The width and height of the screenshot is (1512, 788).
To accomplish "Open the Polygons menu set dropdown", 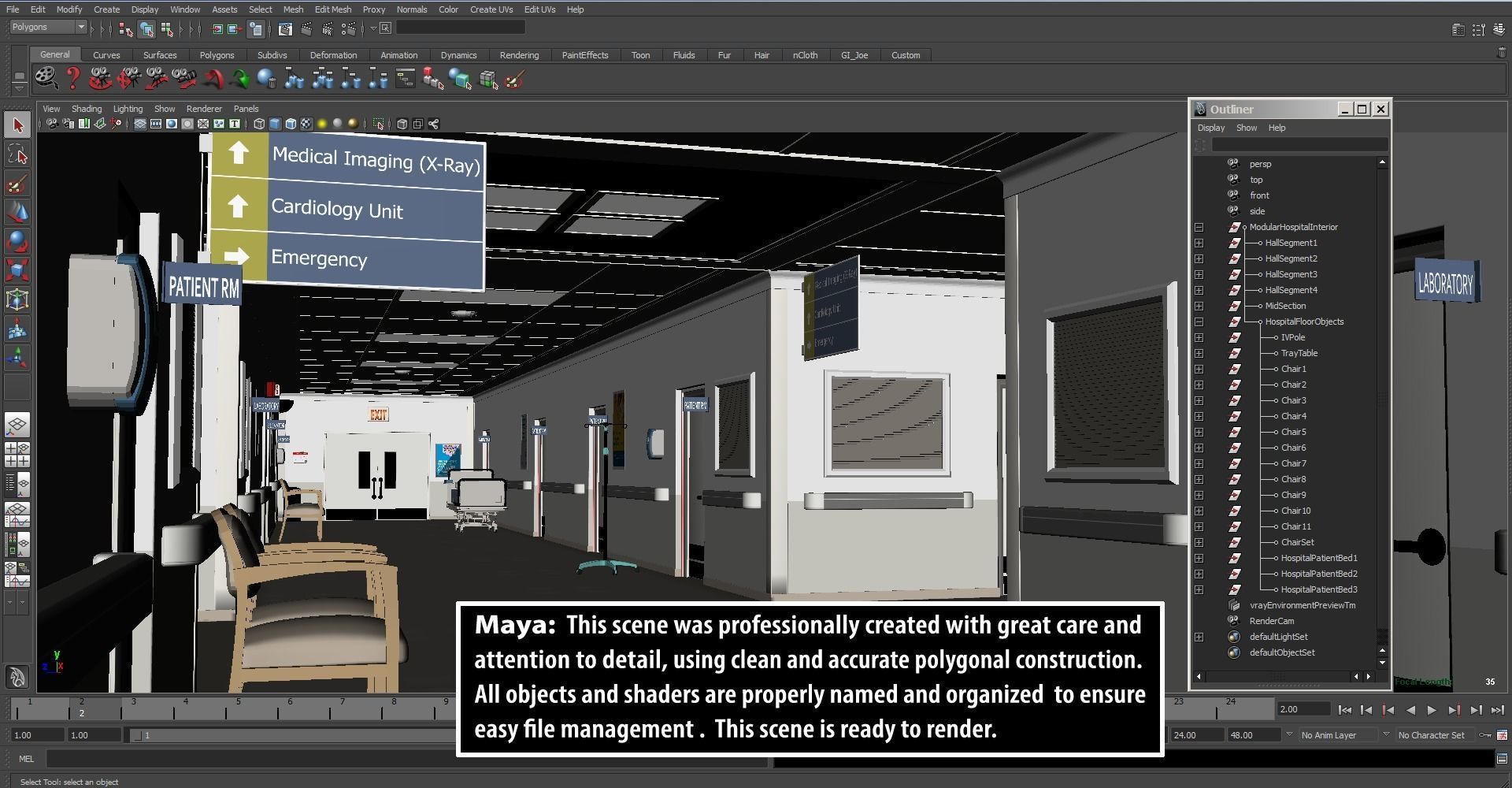I will [48, 28].
